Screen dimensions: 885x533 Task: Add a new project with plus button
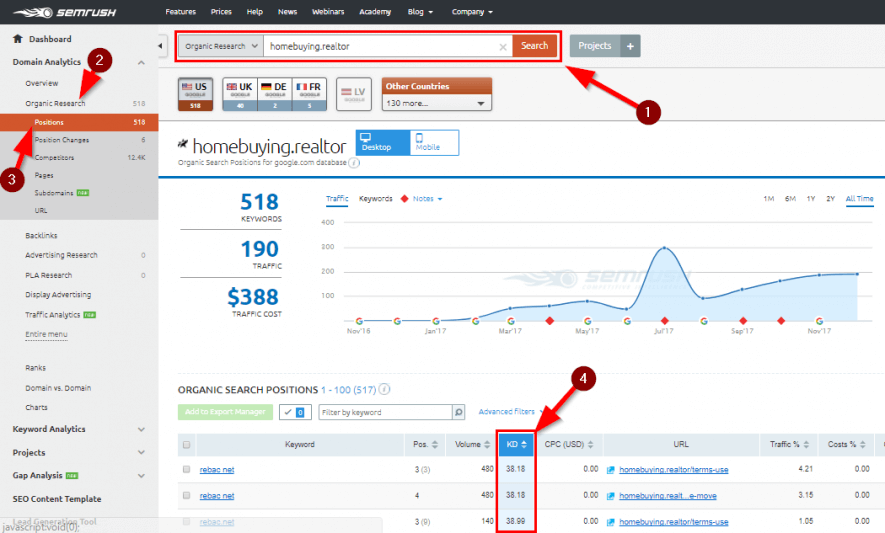coord(630,46)
